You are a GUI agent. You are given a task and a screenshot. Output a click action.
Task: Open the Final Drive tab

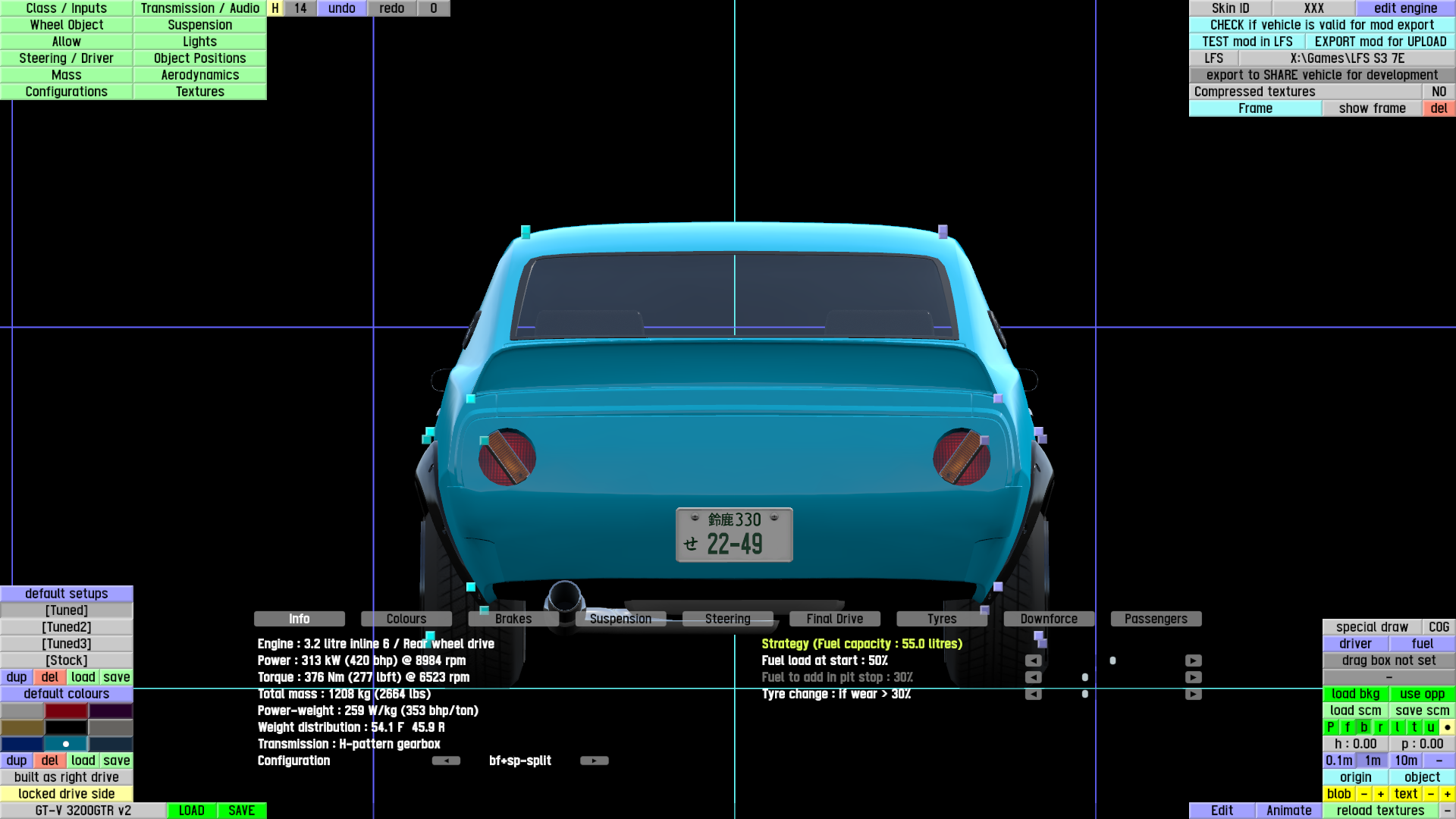pos(834,619)
